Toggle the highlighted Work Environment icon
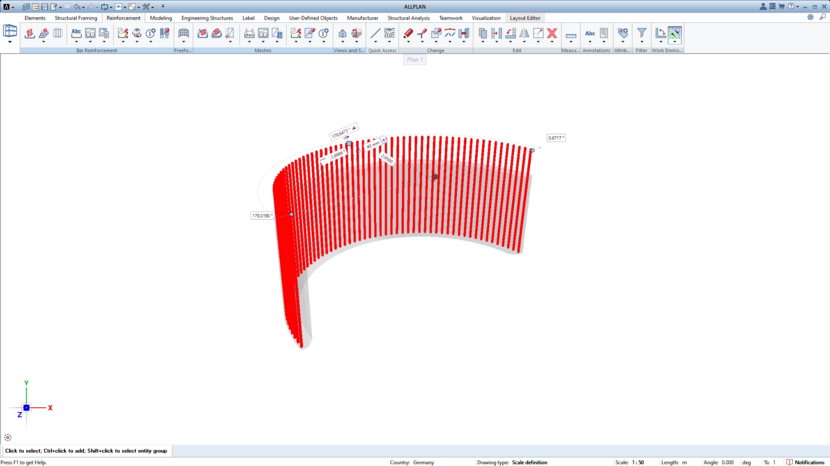 (675, 33)
